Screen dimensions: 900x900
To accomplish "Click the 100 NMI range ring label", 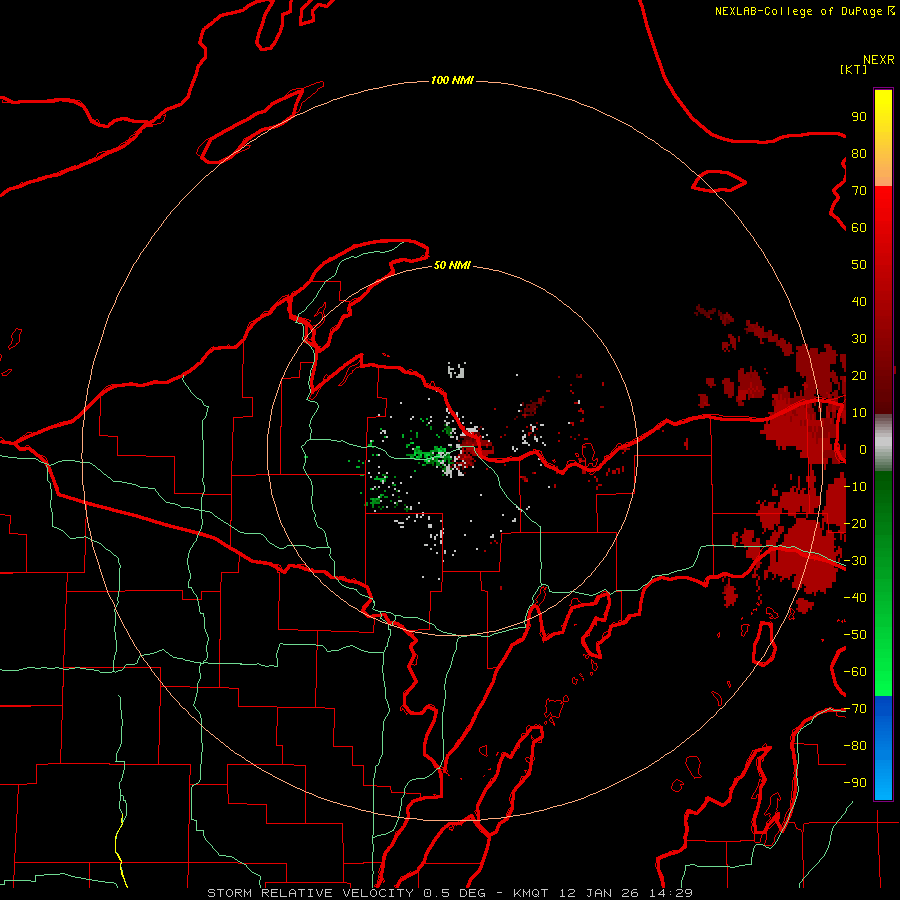I will pos(452,80).
